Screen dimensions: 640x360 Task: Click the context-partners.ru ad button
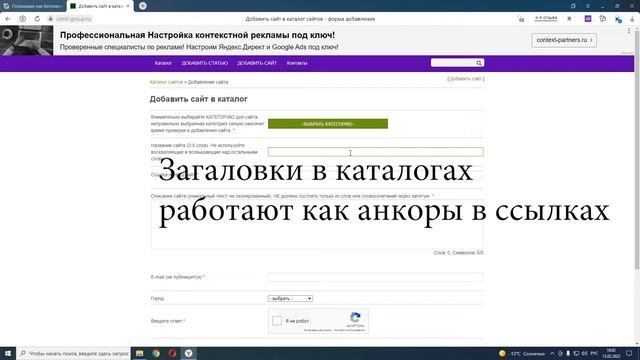pos(564,40)
